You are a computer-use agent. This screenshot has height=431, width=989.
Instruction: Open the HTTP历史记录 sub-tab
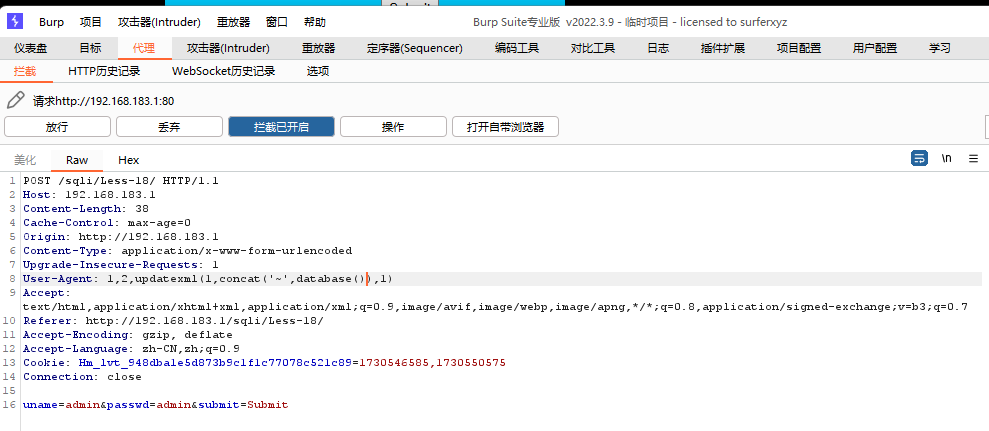click(x=104, y=71)
